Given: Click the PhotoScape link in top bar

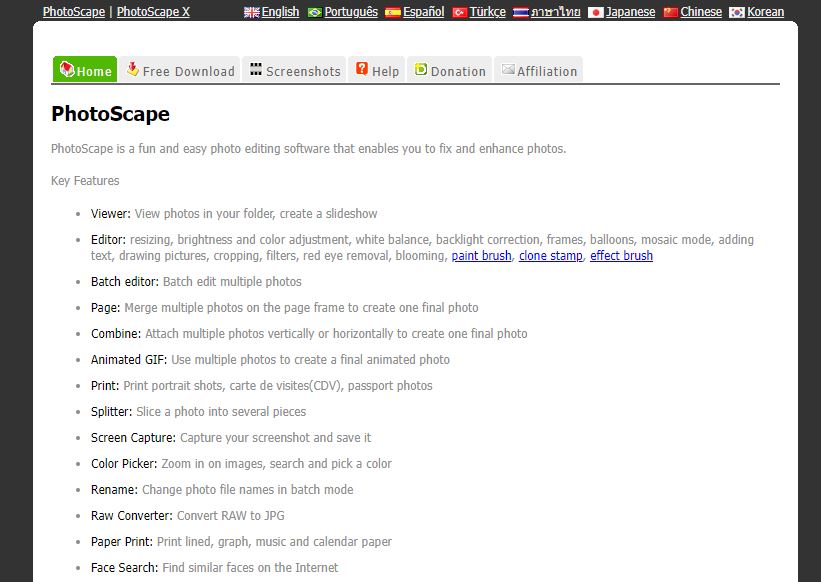Looking at the screenshot, I should pyautogui.click(x=74, y=12).
